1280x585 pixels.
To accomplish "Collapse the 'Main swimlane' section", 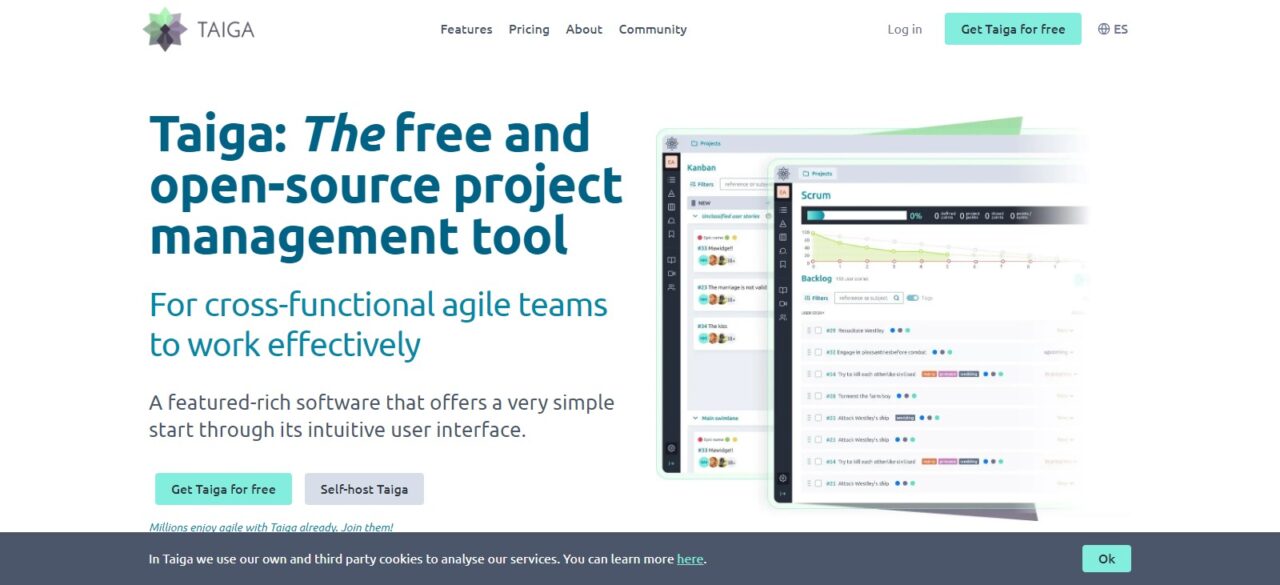I will pos(694,418).
